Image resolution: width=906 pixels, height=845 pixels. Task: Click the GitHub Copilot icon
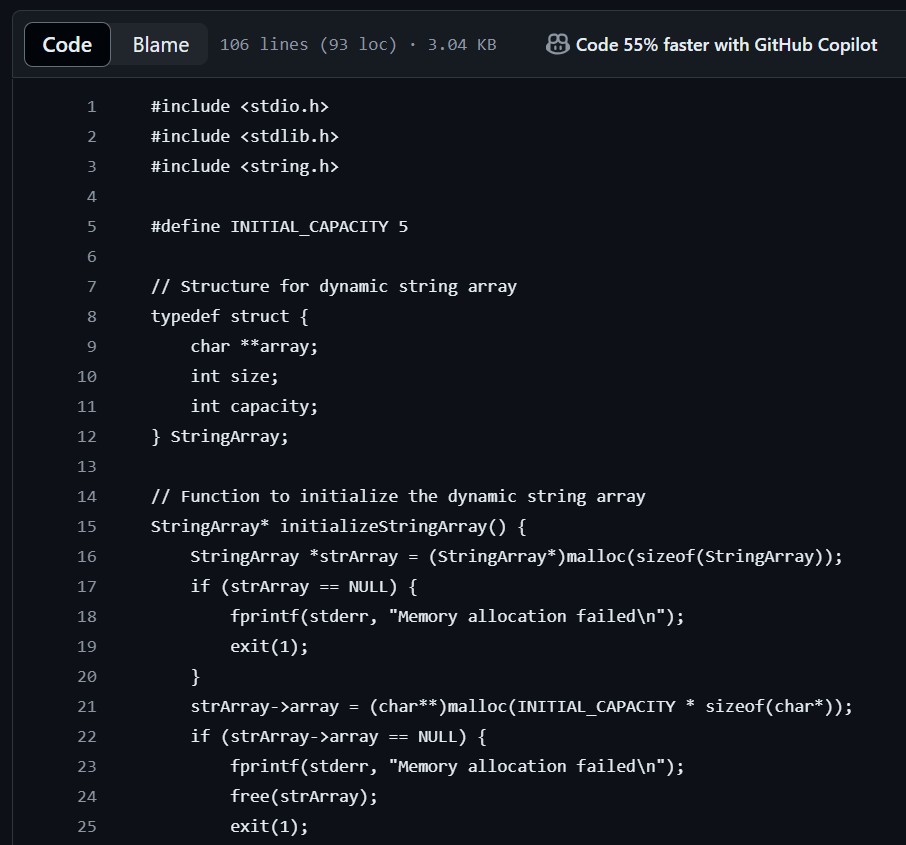tap(558, 45)
